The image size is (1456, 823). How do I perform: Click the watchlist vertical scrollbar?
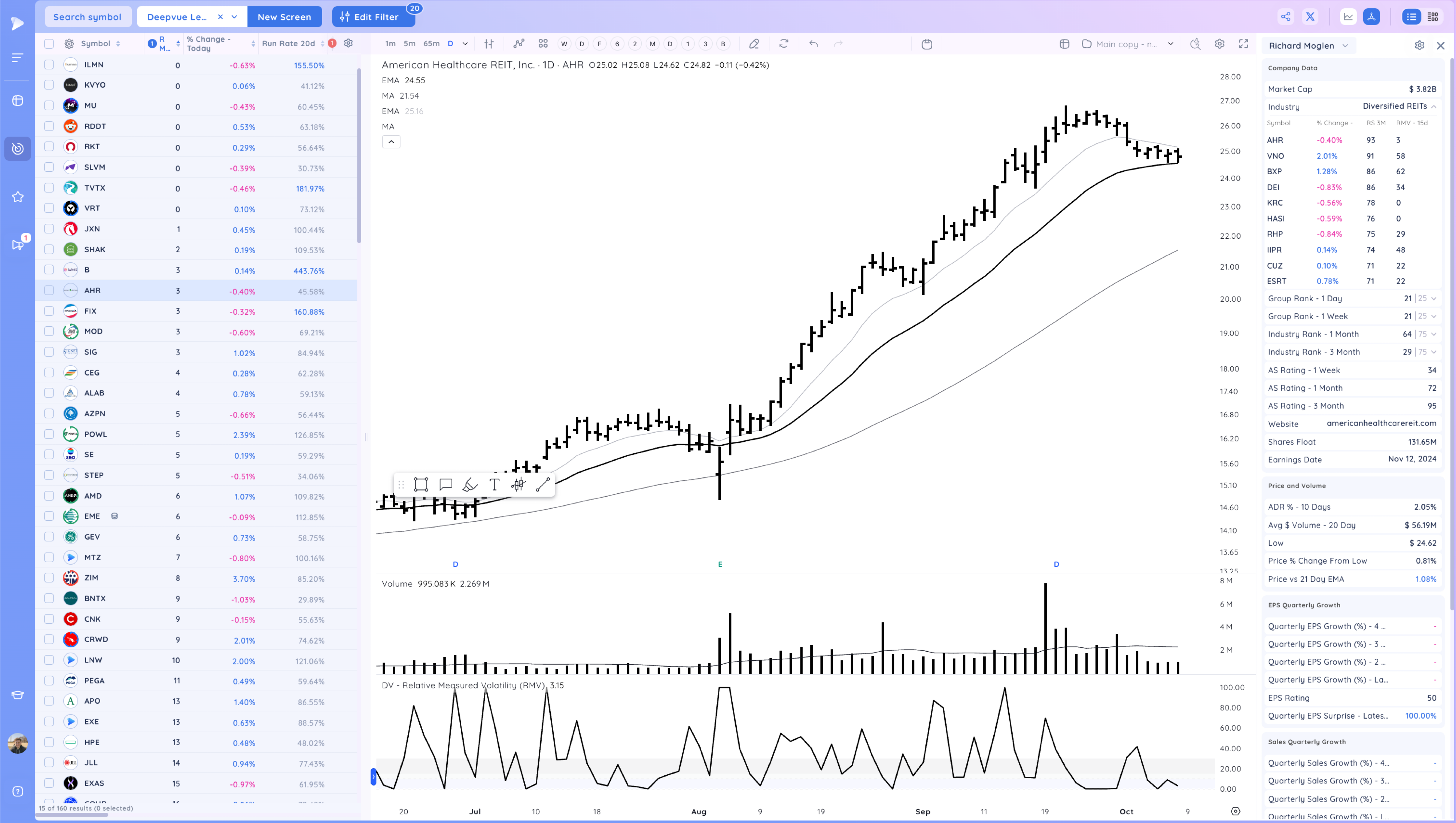click(359, 155)
